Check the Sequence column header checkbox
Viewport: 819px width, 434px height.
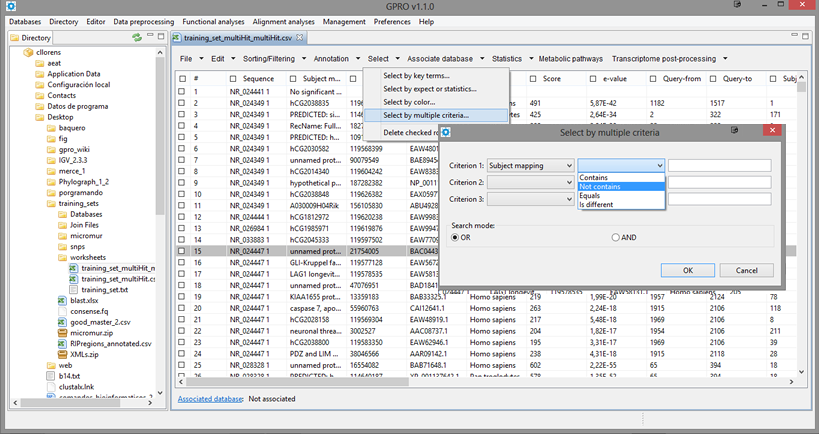pos(231,78)
